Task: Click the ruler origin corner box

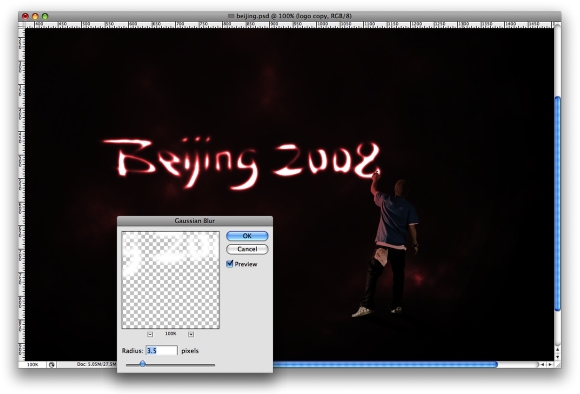Action: pos(21,25)
